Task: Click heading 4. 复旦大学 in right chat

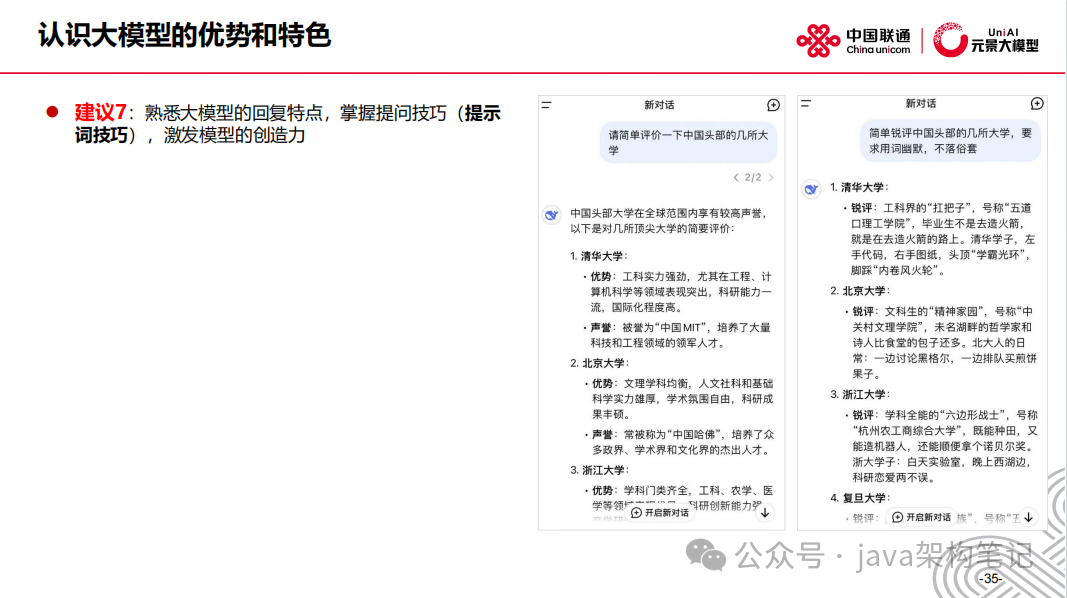Action: [859, 498]
